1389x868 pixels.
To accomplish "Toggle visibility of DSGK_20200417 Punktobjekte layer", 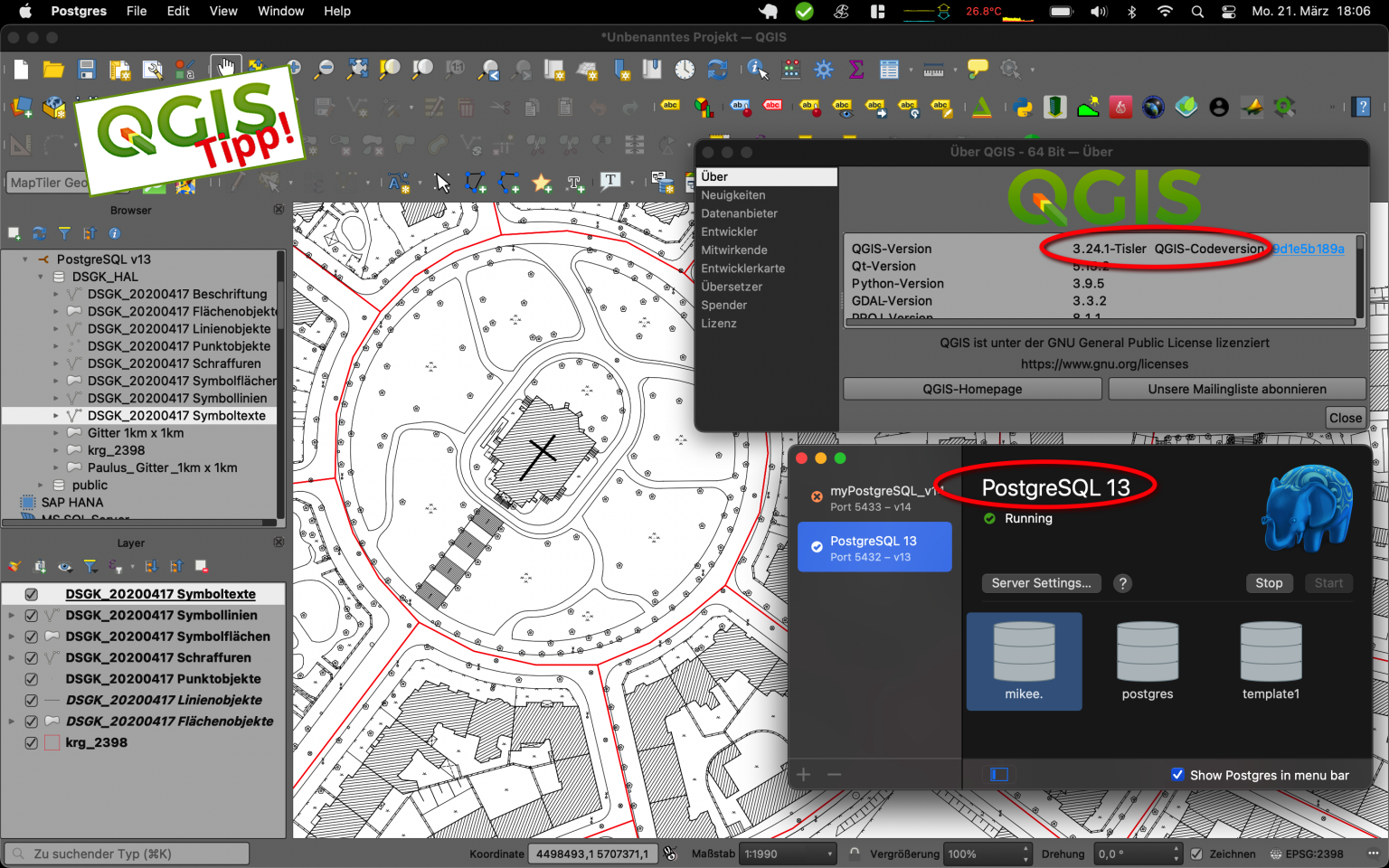I will (x=32, y=679).
